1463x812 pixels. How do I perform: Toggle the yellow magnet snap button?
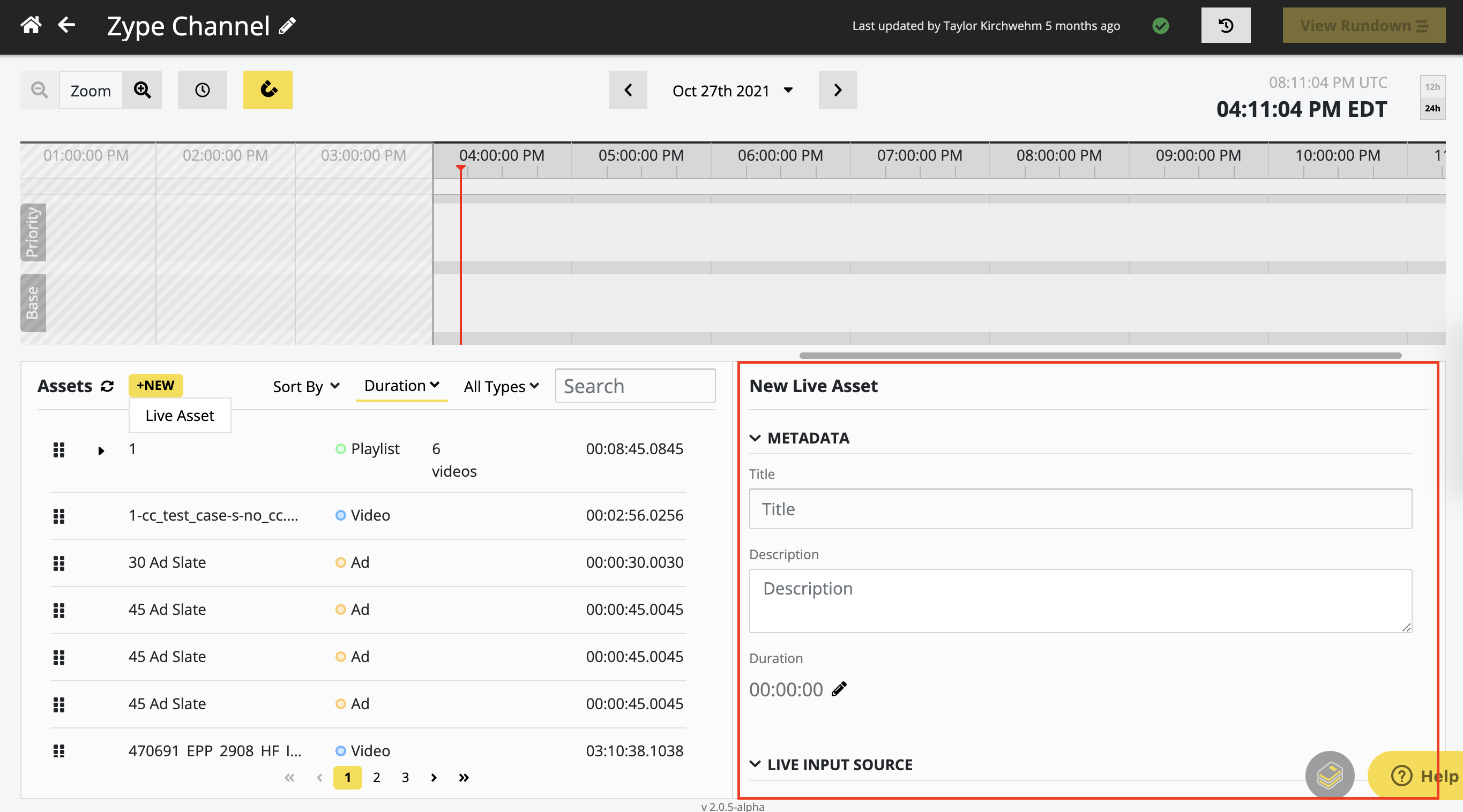pyautogui.click(x=267, y=90)
